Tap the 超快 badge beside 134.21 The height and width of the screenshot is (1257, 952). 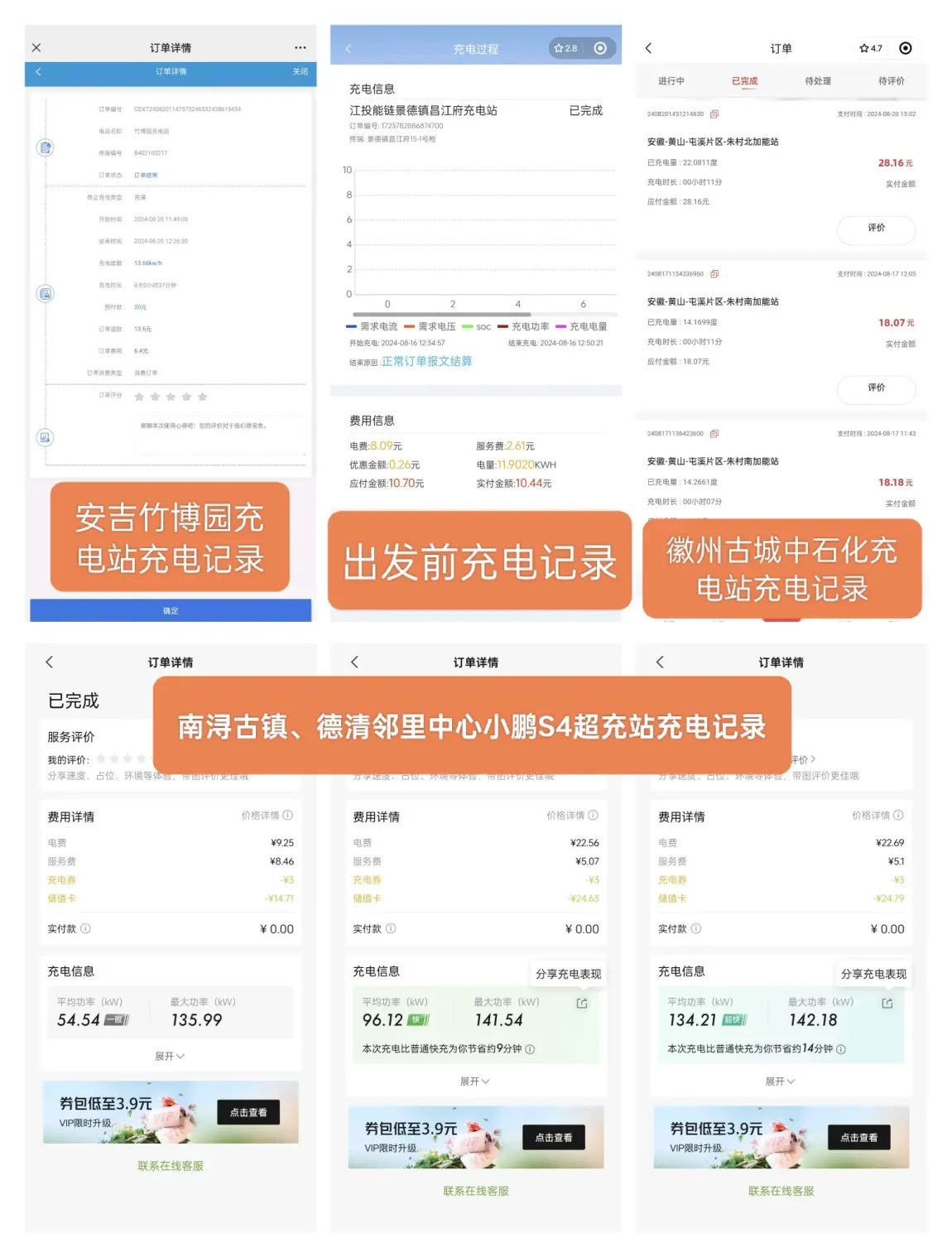(x=734, y=1021)
